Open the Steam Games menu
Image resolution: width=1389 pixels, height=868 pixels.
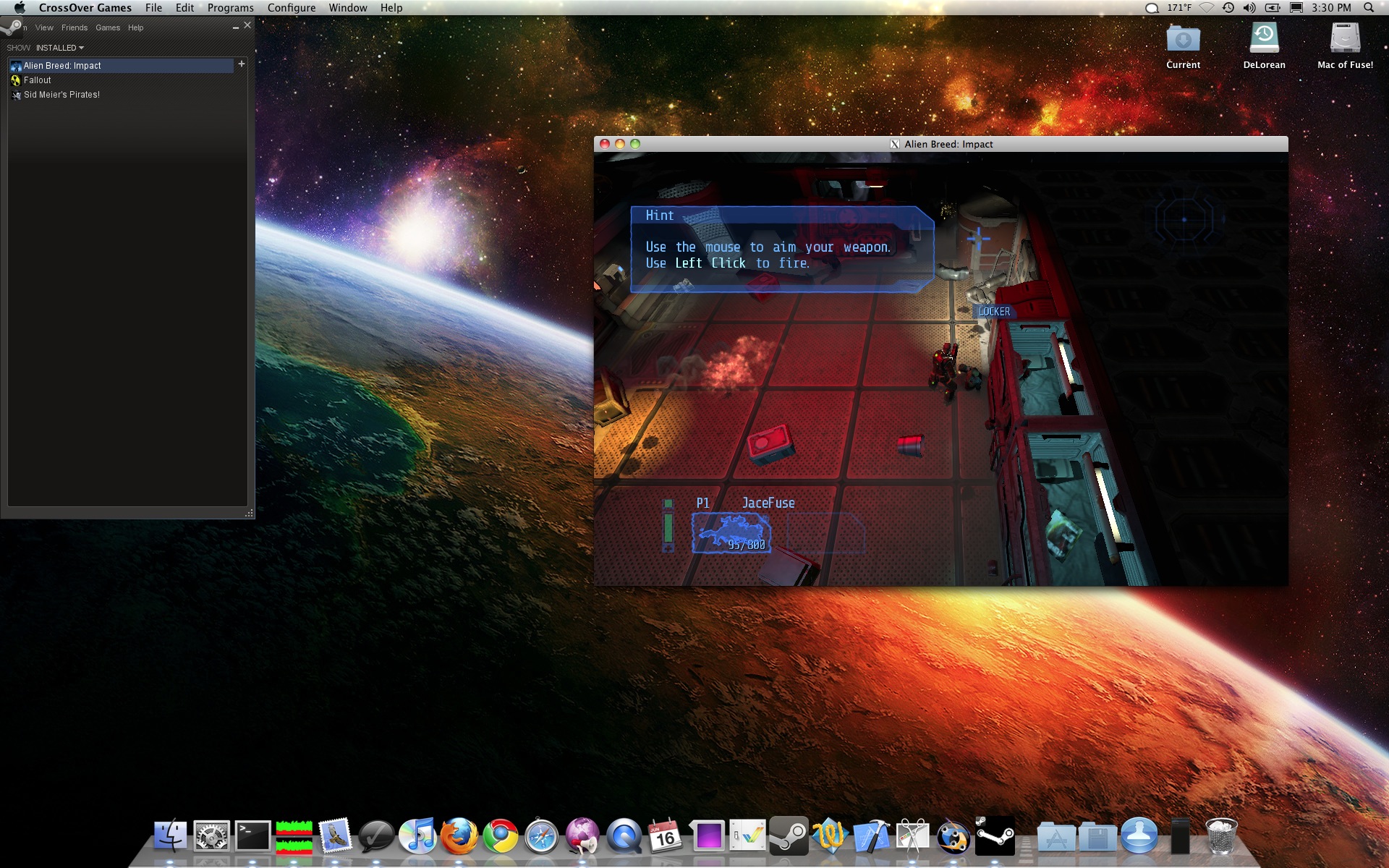click(108, 27)
